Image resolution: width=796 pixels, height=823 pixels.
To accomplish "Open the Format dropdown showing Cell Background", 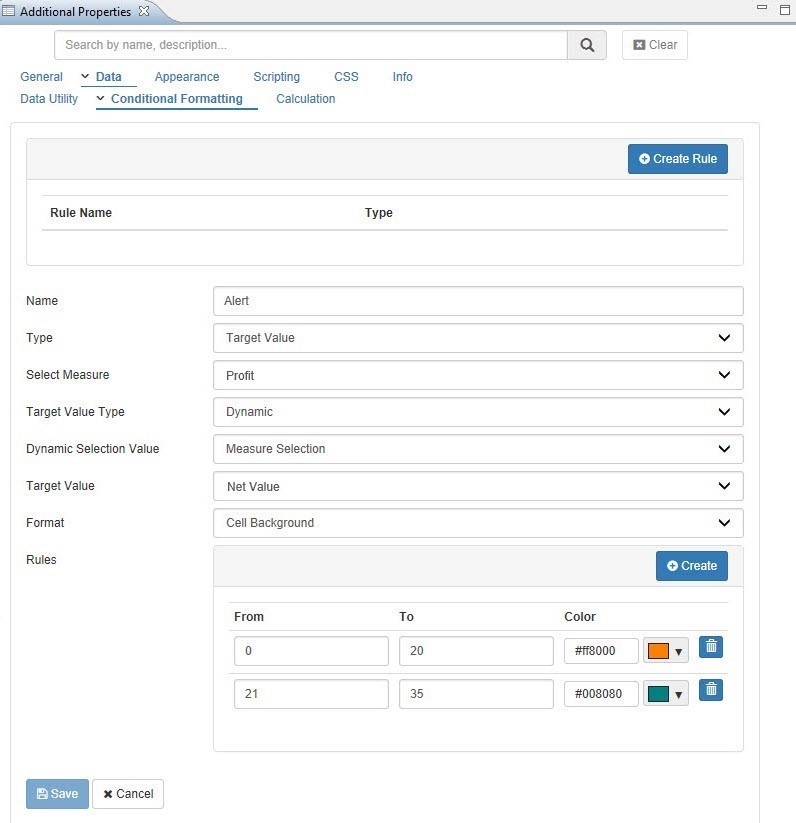I will tap(478, 523).
